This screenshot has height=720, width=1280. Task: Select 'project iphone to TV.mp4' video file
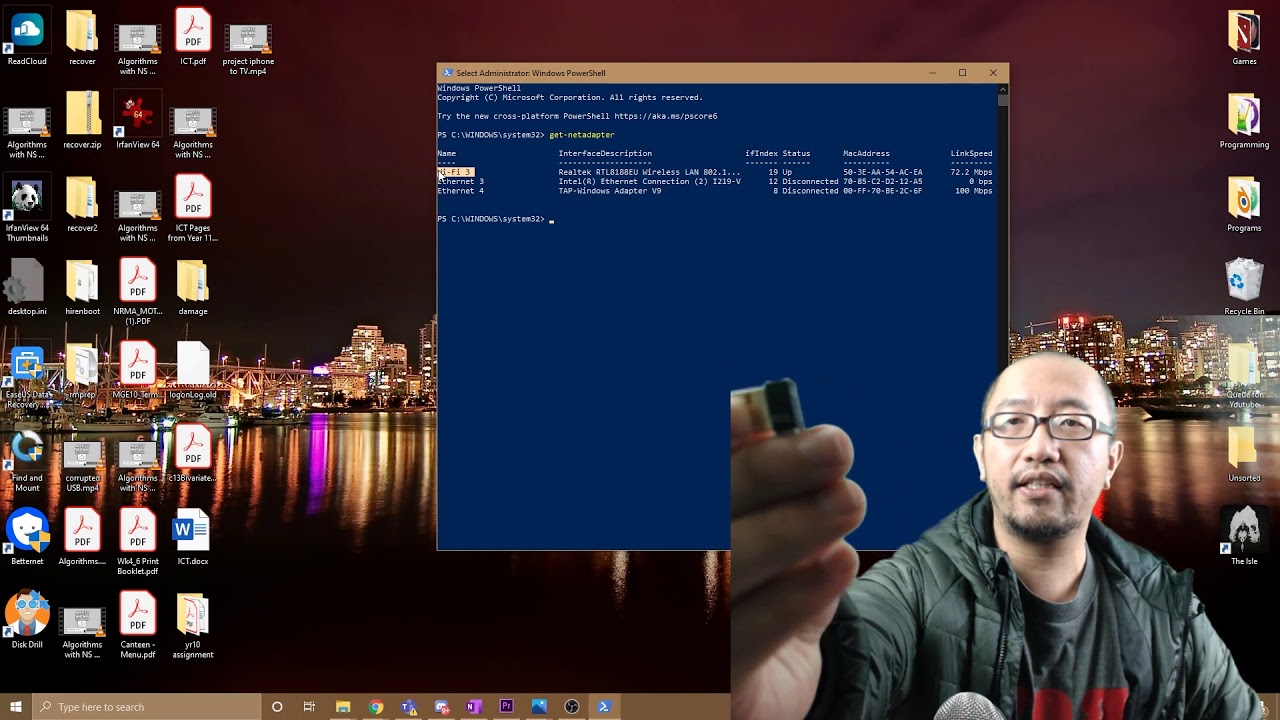coord(248,48)
